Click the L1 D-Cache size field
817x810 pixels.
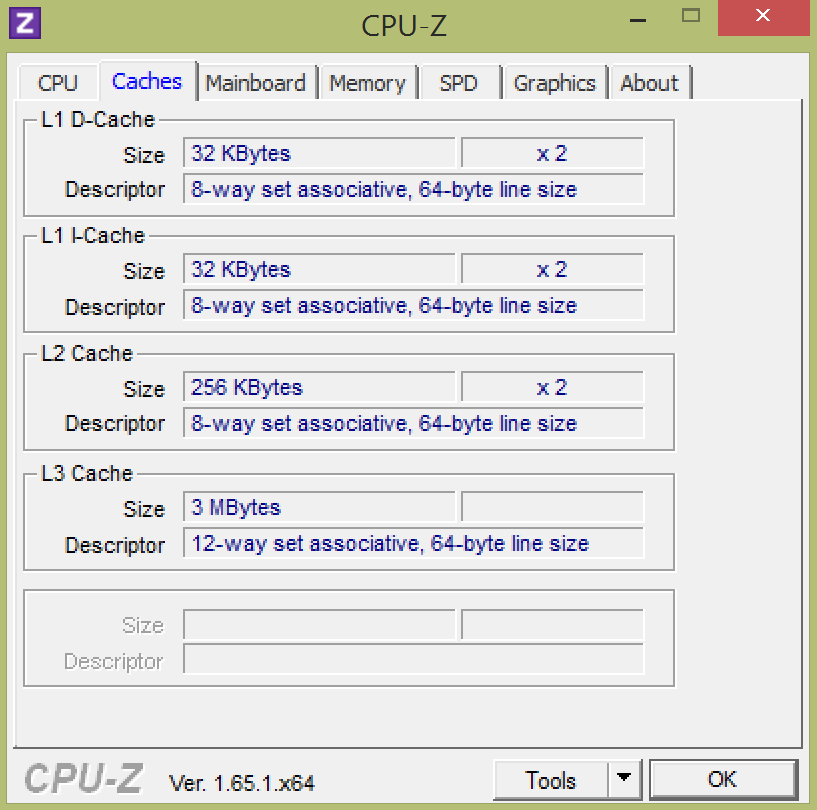coord(319,154)
